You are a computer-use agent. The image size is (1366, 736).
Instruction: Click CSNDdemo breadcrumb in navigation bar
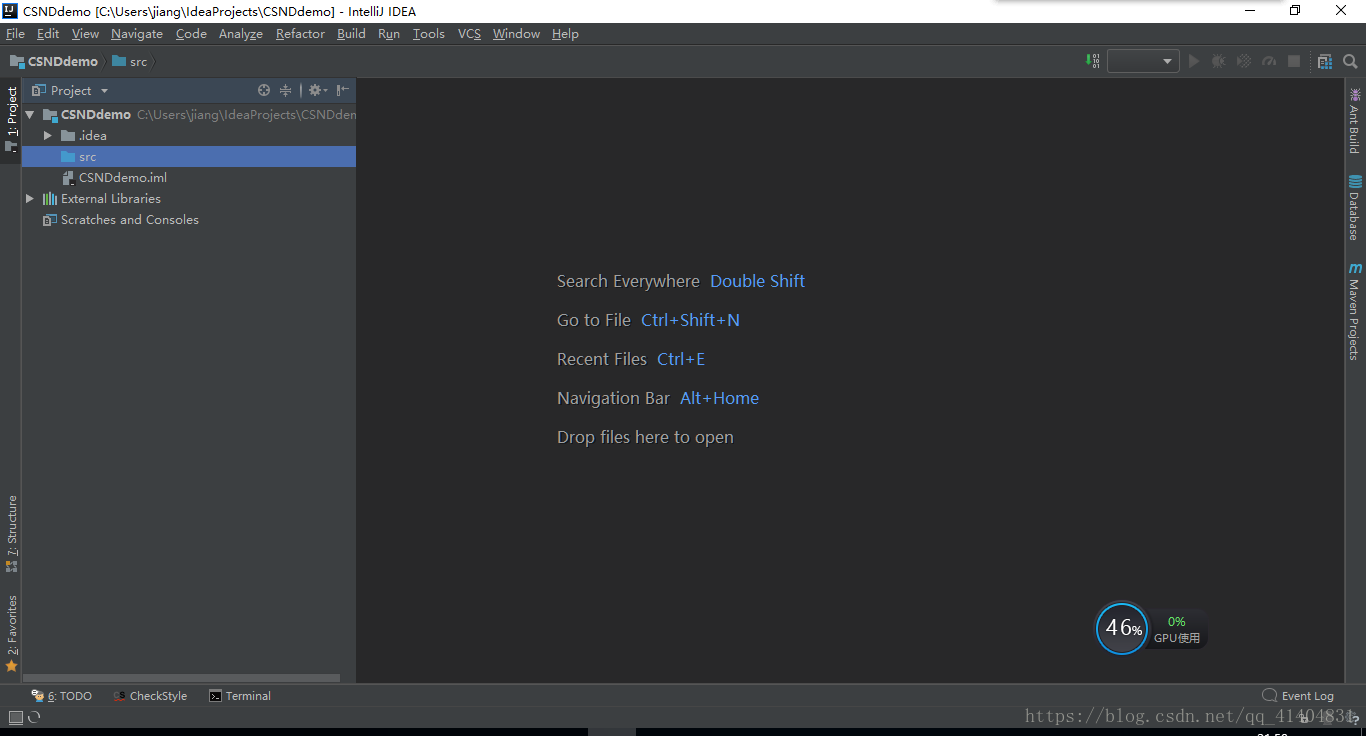54,61
